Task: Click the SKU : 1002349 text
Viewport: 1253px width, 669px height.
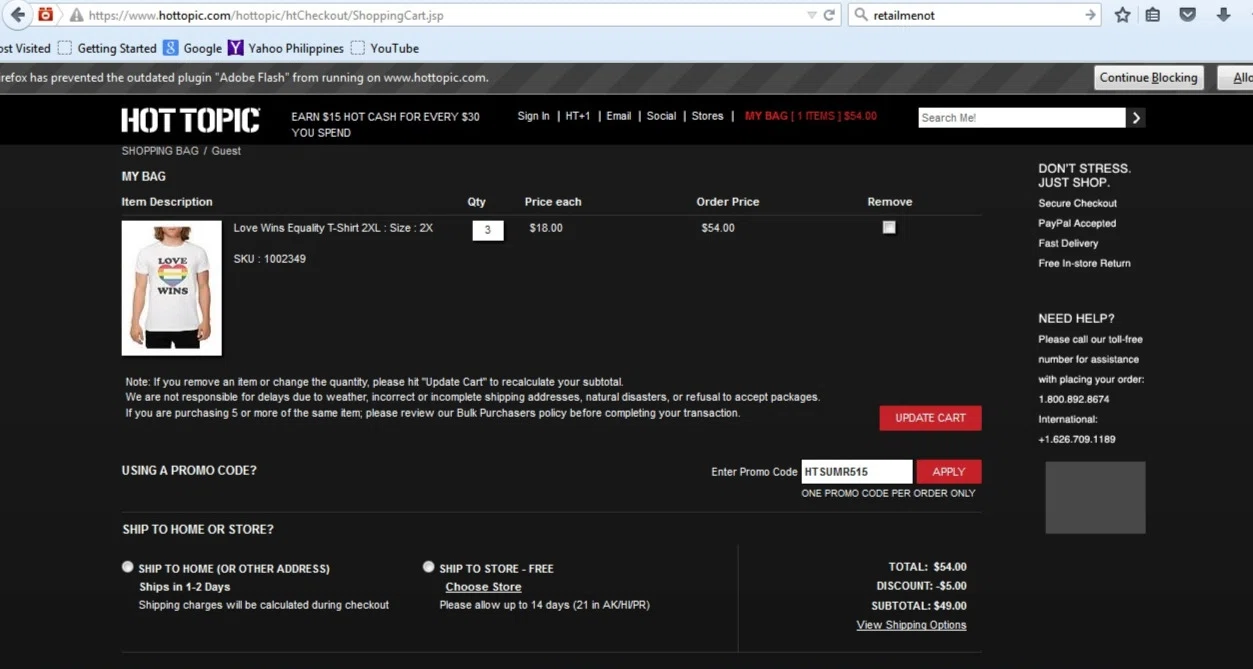Action: (x=270, y=259)
